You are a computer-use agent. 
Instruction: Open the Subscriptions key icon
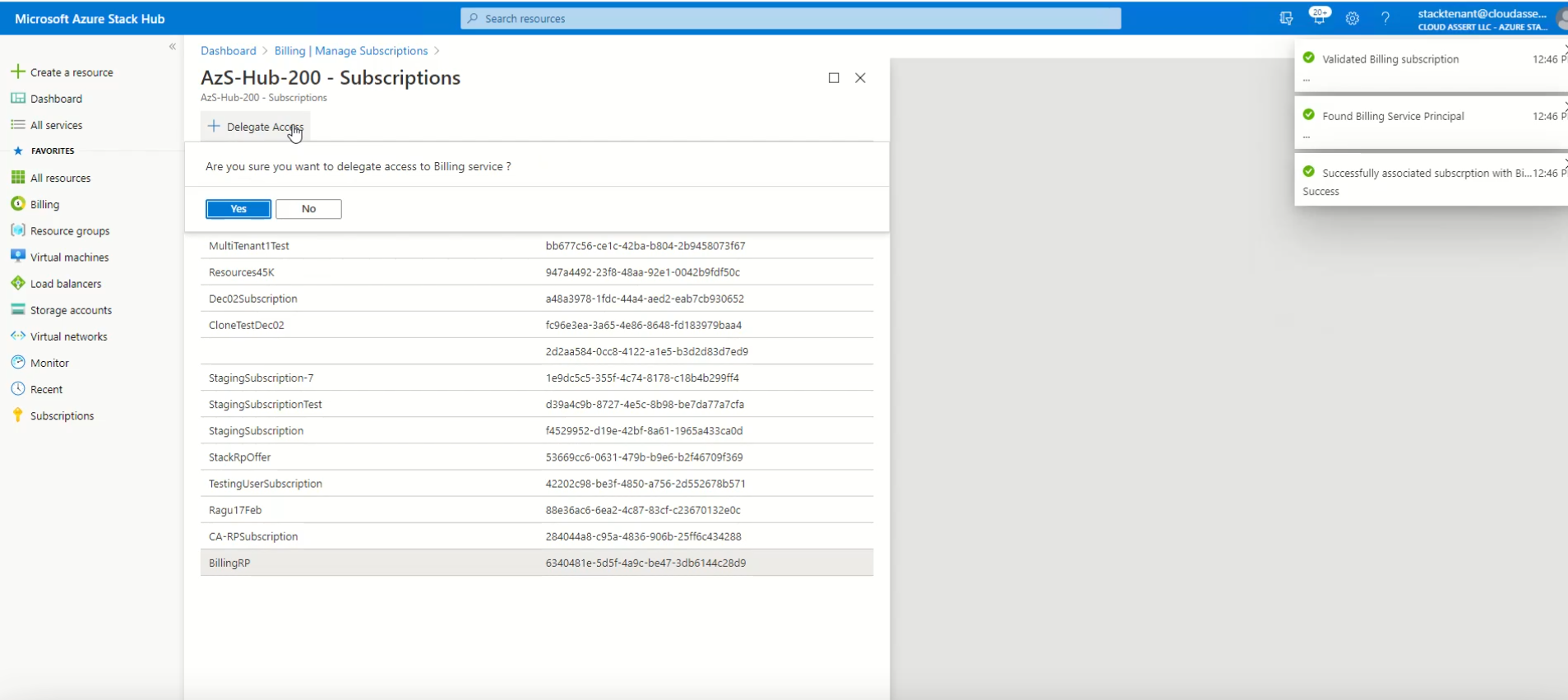tap(17, 415)
